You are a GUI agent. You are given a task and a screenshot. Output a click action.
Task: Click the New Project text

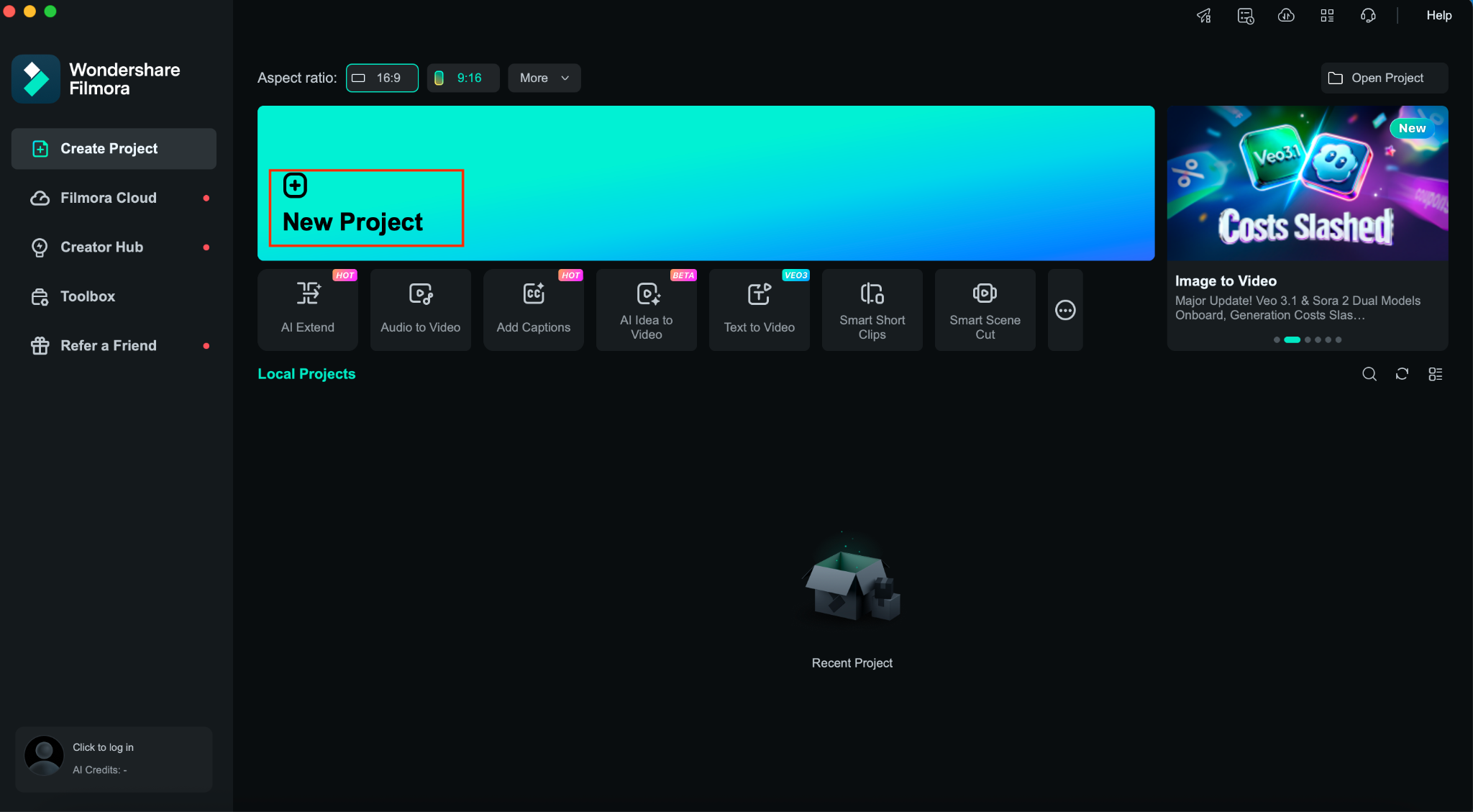click(353, 222)
